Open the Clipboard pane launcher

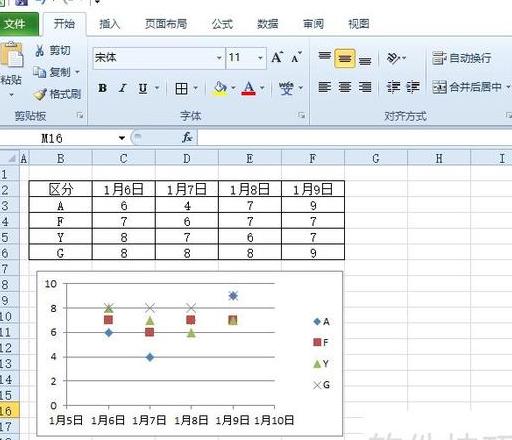pos(80,115)
